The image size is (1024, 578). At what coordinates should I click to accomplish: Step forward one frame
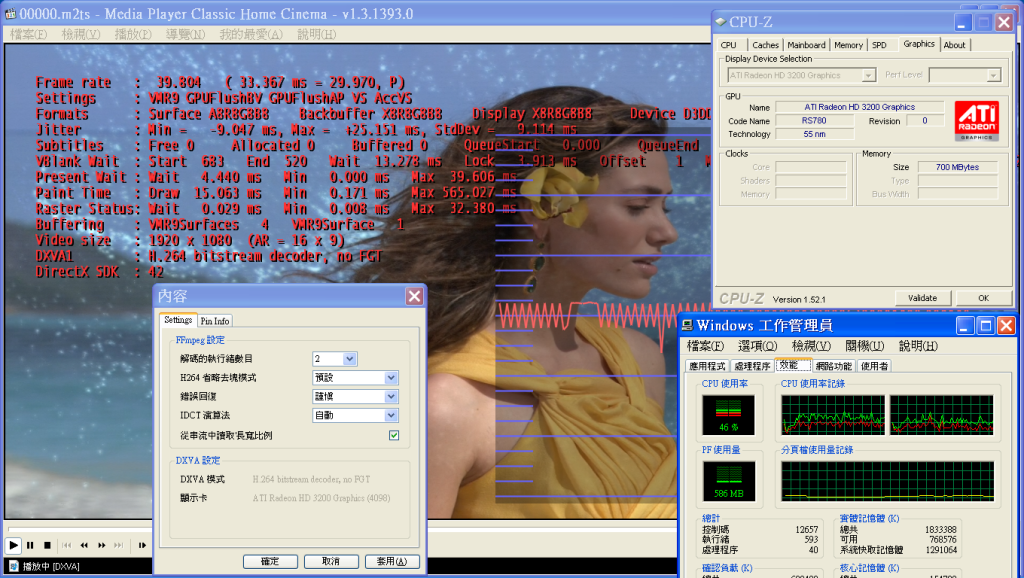tap(142, 545)
